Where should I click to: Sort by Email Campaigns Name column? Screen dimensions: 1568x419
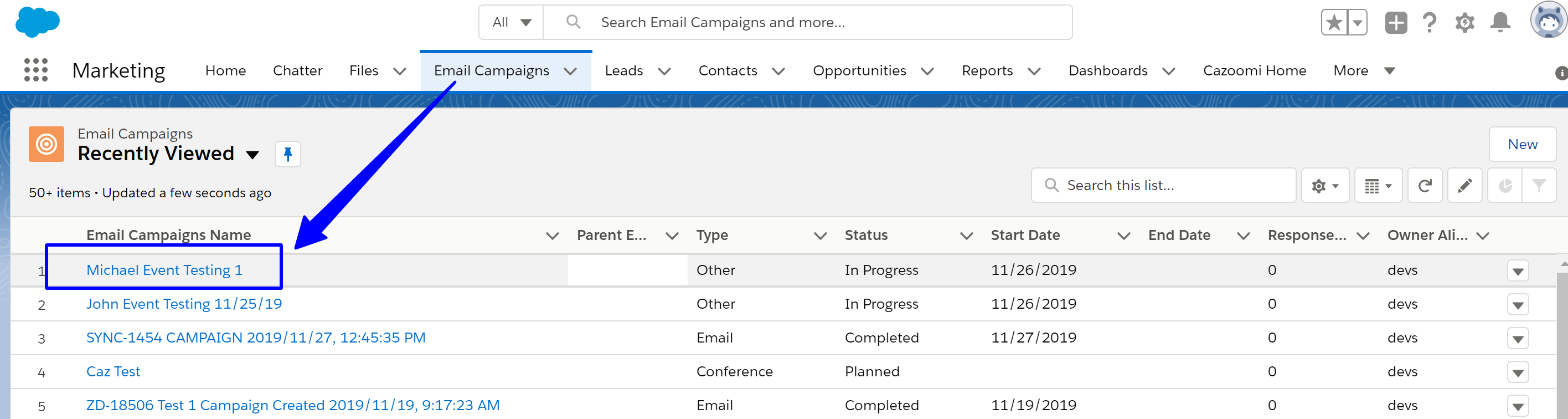point(169,235)
